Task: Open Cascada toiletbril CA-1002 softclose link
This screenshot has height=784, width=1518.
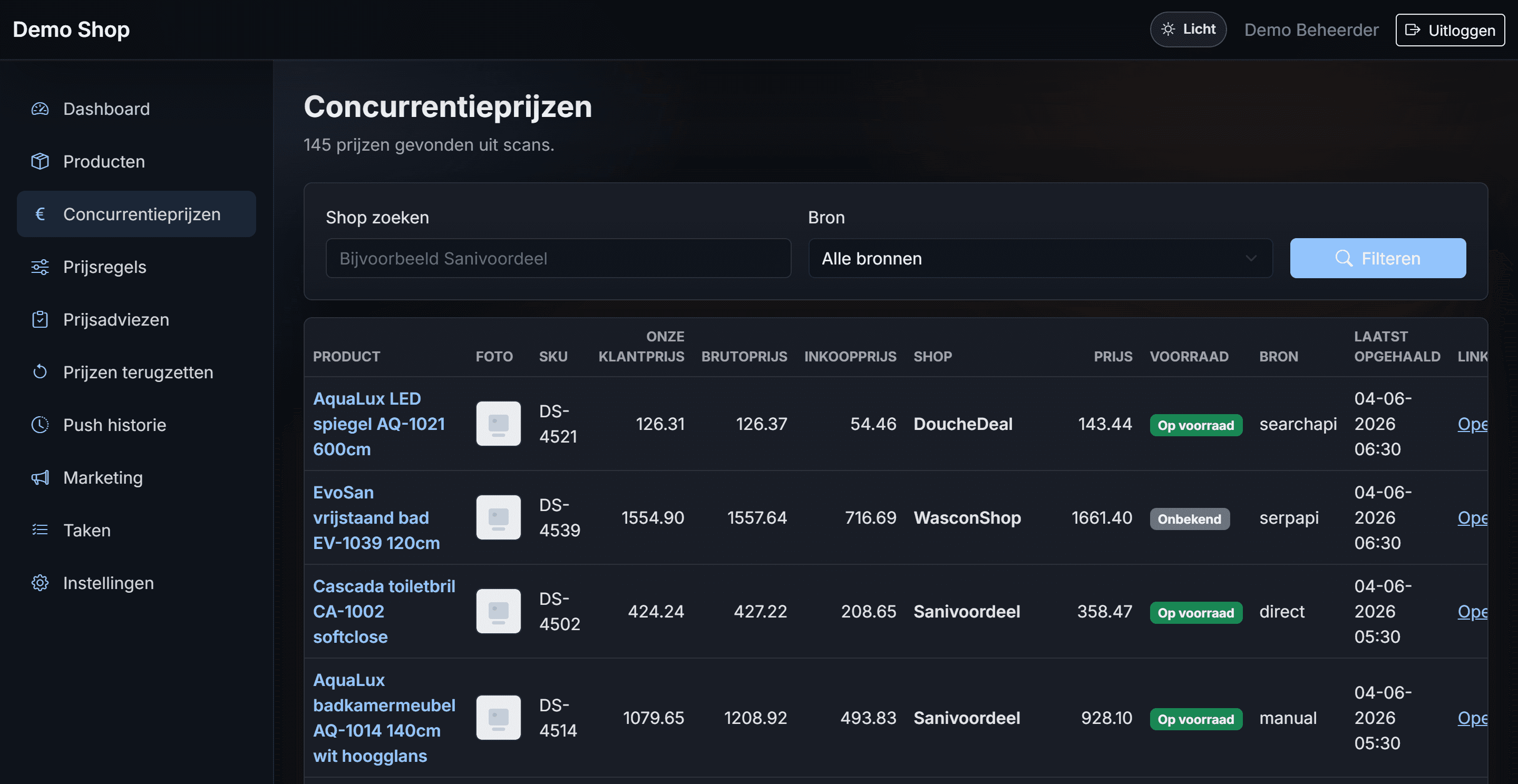Action: point(384,611)
